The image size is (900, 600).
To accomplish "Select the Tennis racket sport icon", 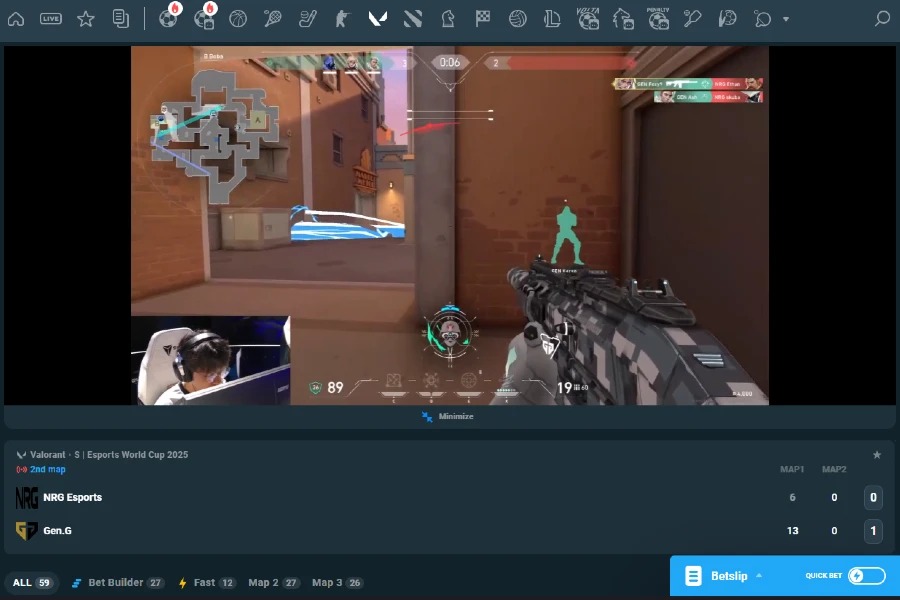I will pyautogui.click(x=273, y=19).
